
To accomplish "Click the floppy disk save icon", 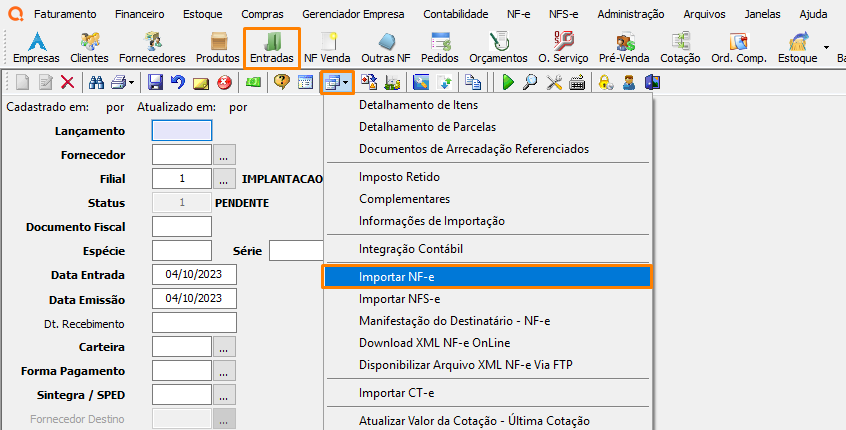I will pos(155,83).
